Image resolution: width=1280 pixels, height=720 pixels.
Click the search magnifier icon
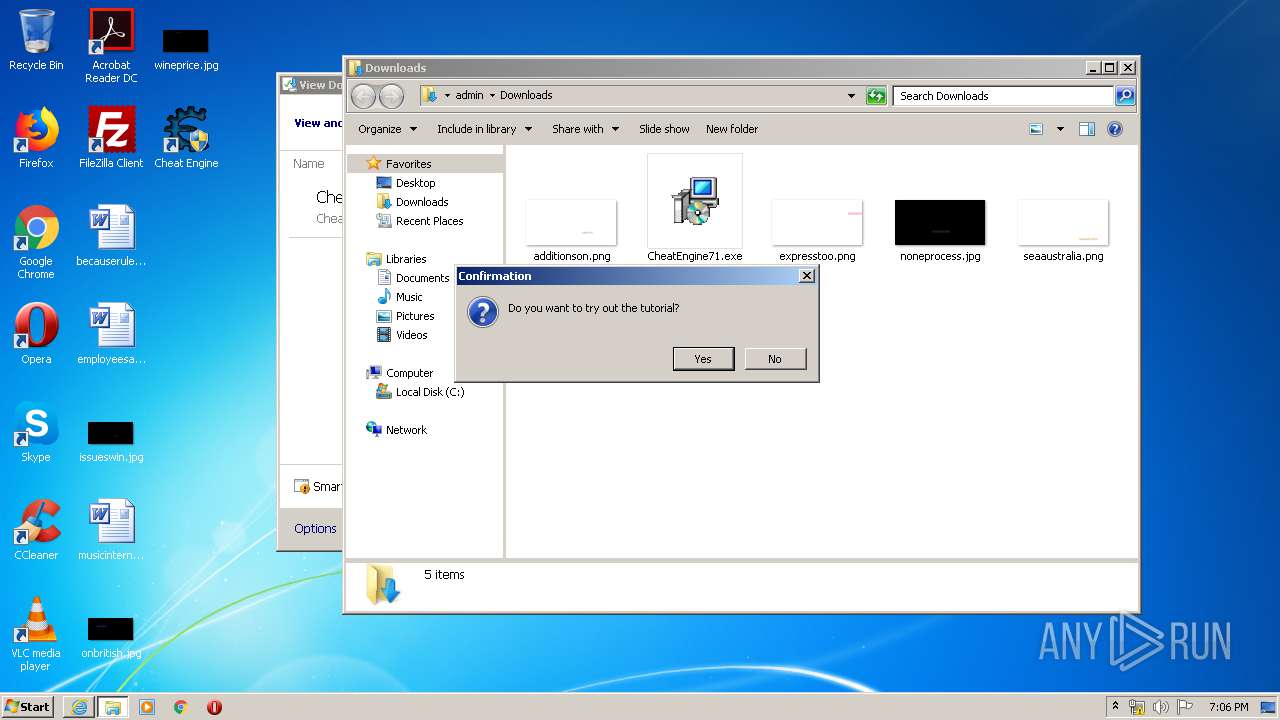point(1125,96)
